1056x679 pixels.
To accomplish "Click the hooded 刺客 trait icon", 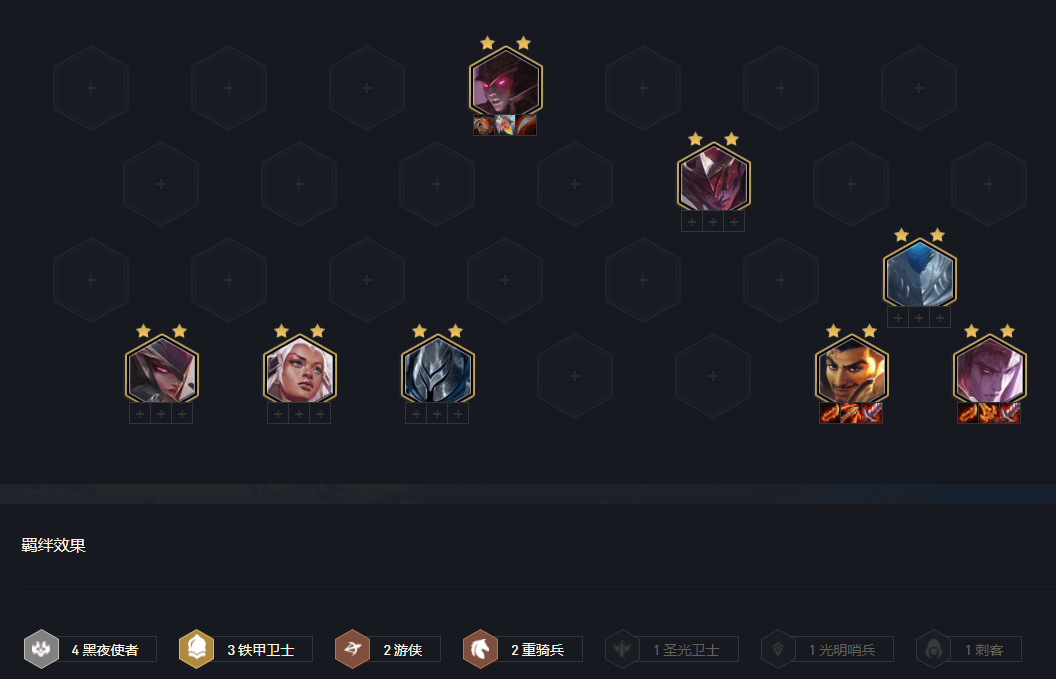I will [933, 649].
